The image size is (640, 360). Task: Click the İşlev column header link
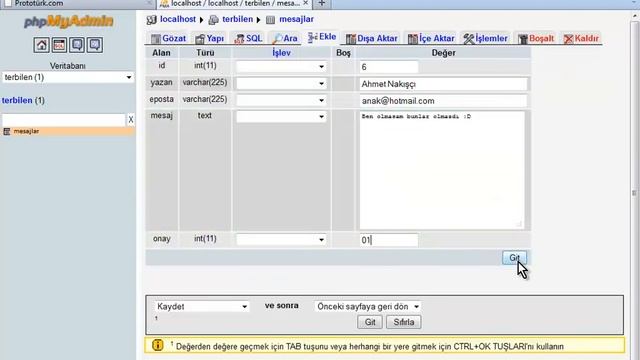(281, 53)
